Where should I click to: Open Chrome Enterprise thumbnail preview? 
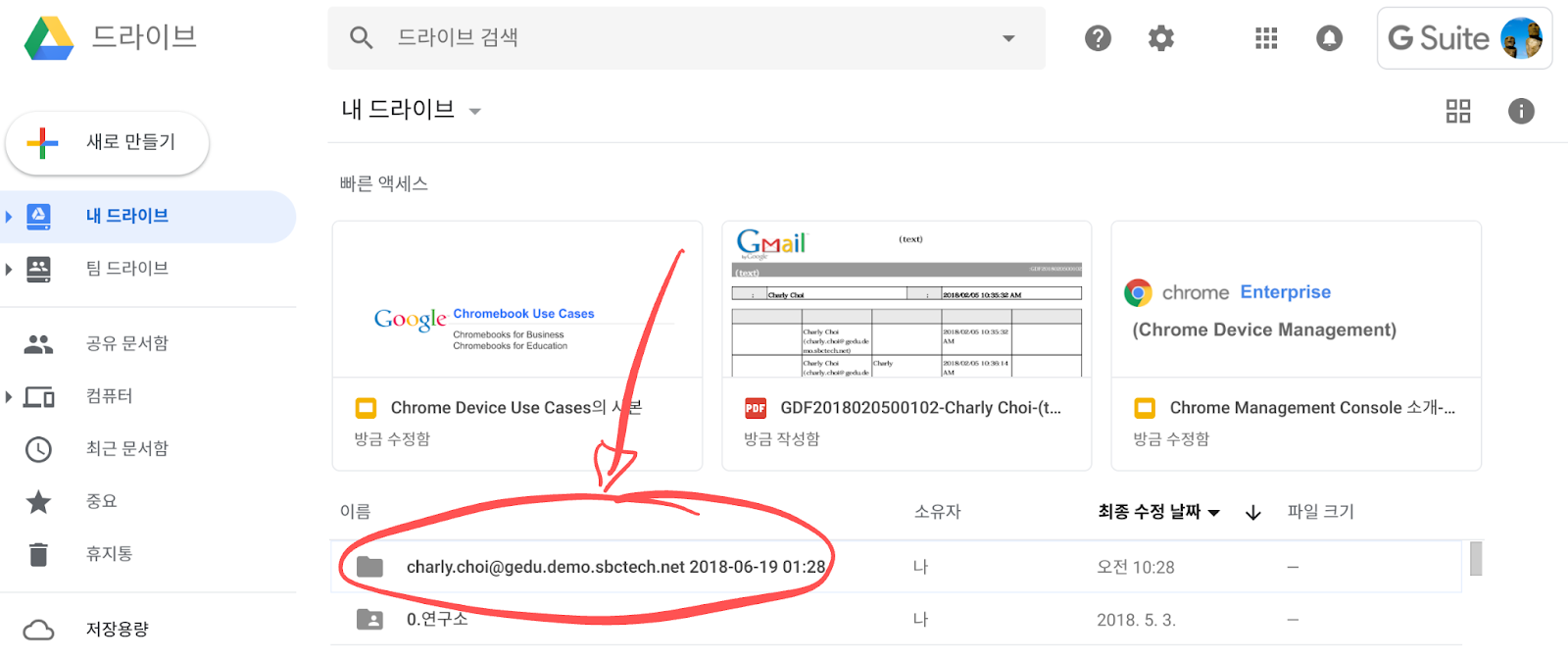click(x=1296, y=299)
